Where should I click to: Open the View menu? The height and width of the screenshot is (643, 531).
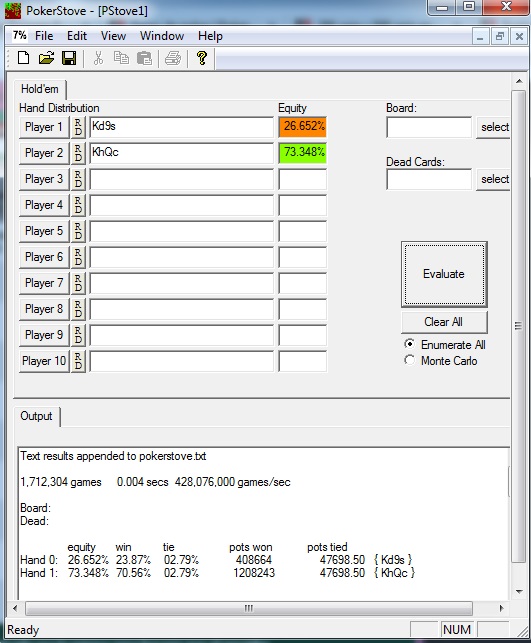click(x=113, y=36)
